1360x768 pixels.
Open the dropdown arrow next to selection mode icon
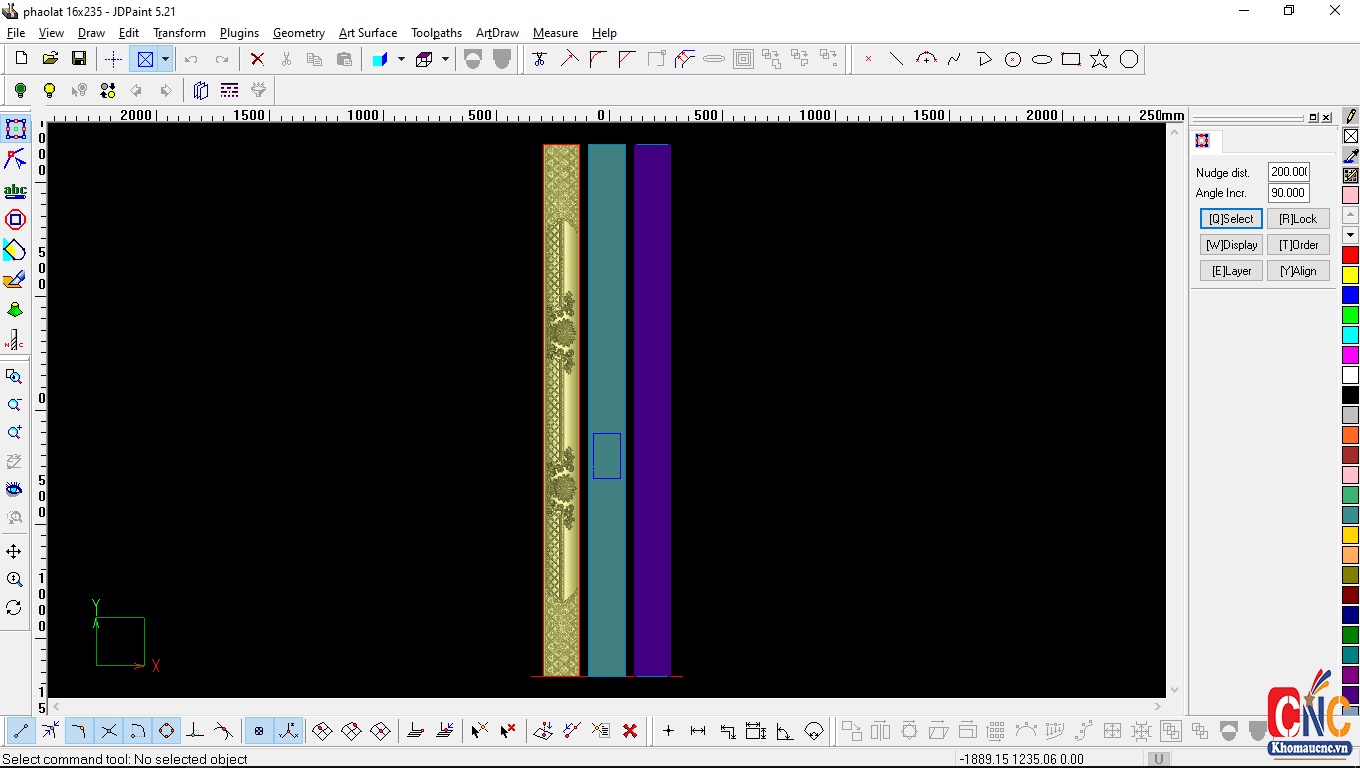[x=165, y=59]
